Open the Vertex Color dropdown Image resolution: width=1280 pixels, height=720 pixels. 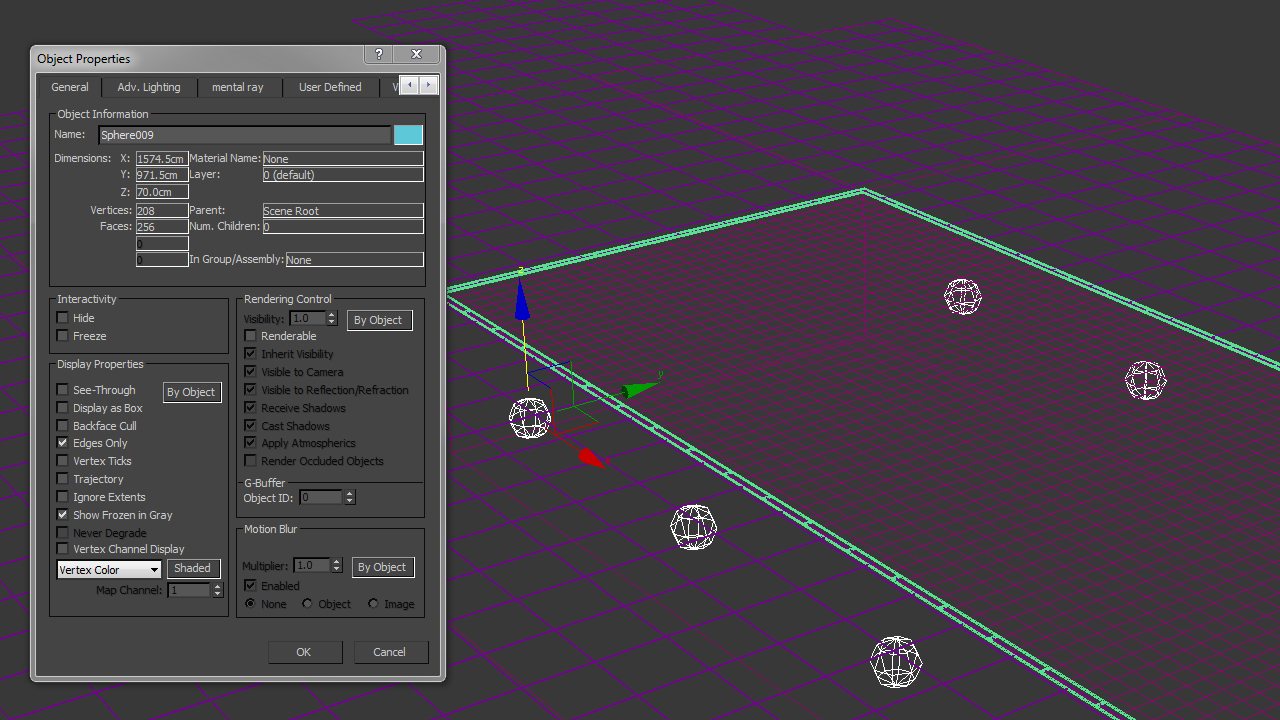(x=109, y=570)
